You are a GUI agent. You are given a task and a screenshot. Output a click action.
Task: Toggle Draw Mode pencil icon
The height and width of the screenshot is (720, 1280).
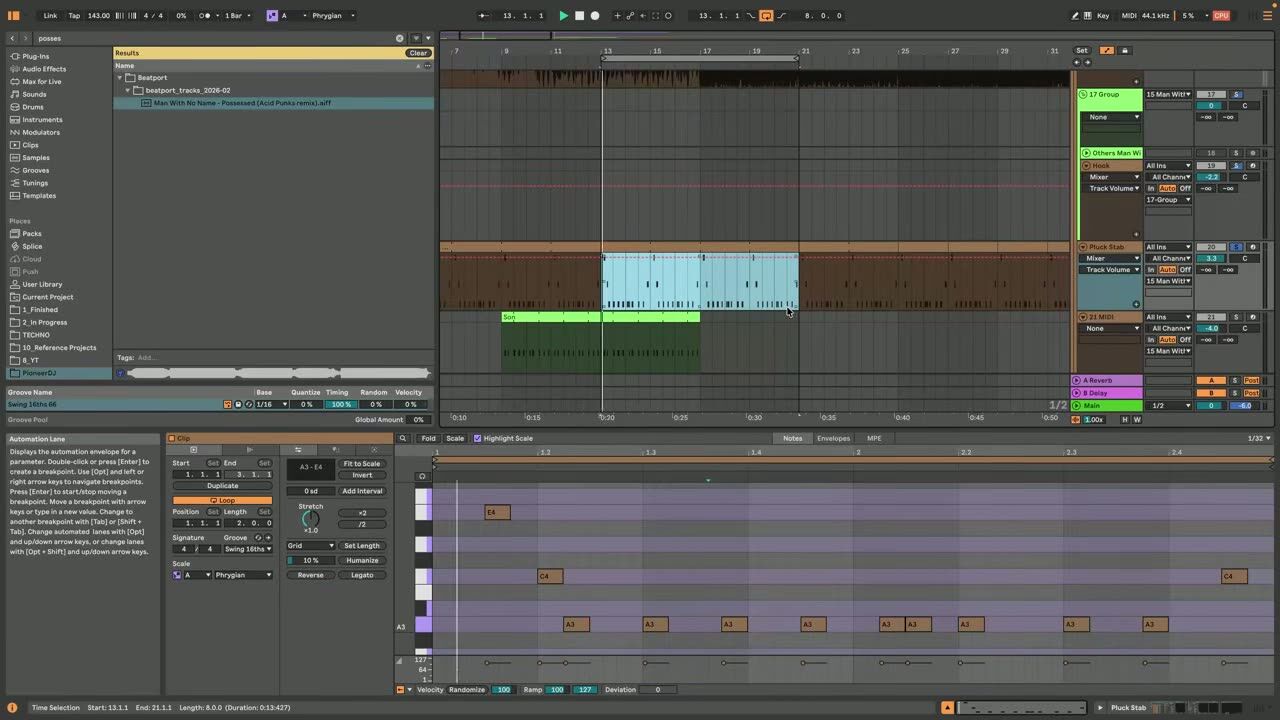1075,16
